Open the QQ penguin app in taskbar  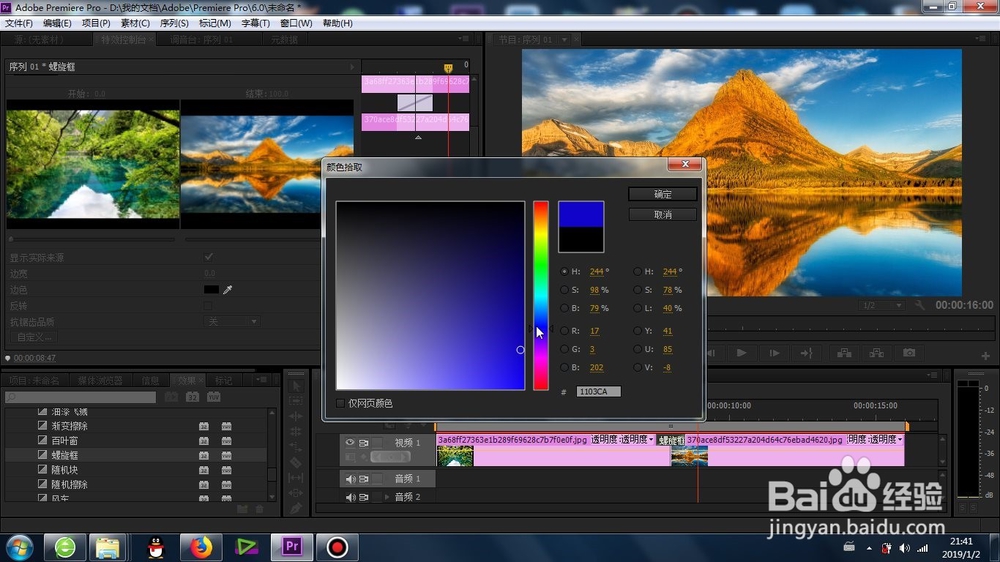(x=156, y=547)
